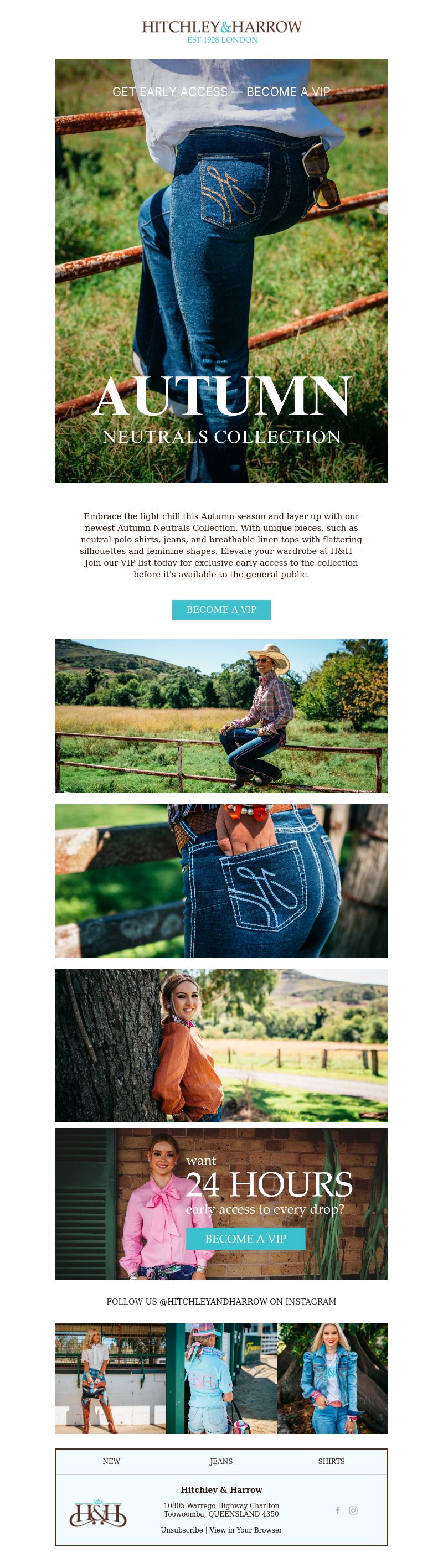Click the Hitchley & Harrow header logo
The image size is (443, 1568).
pos(222,32)
